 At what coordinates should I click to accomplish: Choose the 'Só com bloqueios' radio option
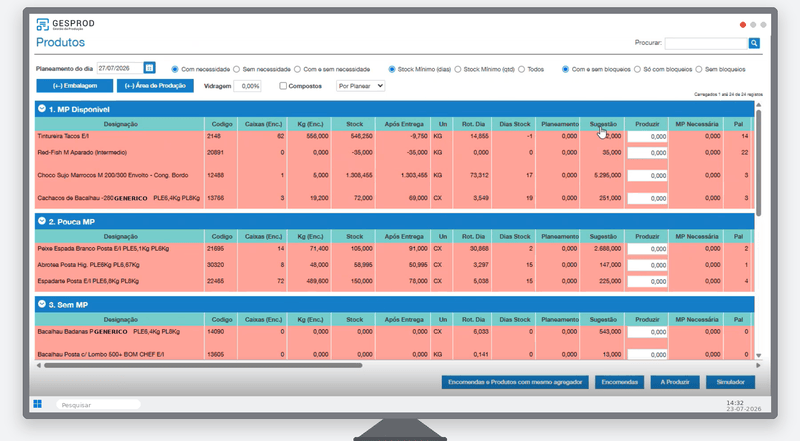637,69
